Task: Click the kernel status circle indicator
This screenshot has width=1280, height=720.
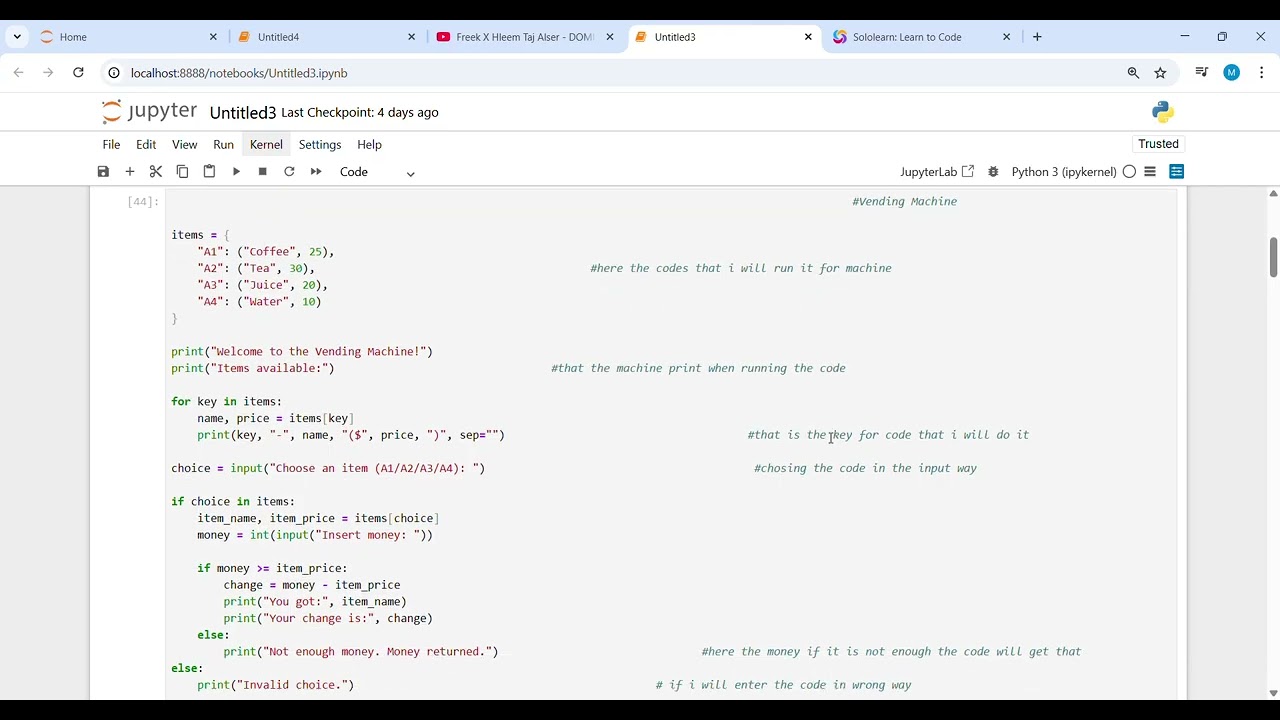Action: [x=1129, y=172]
